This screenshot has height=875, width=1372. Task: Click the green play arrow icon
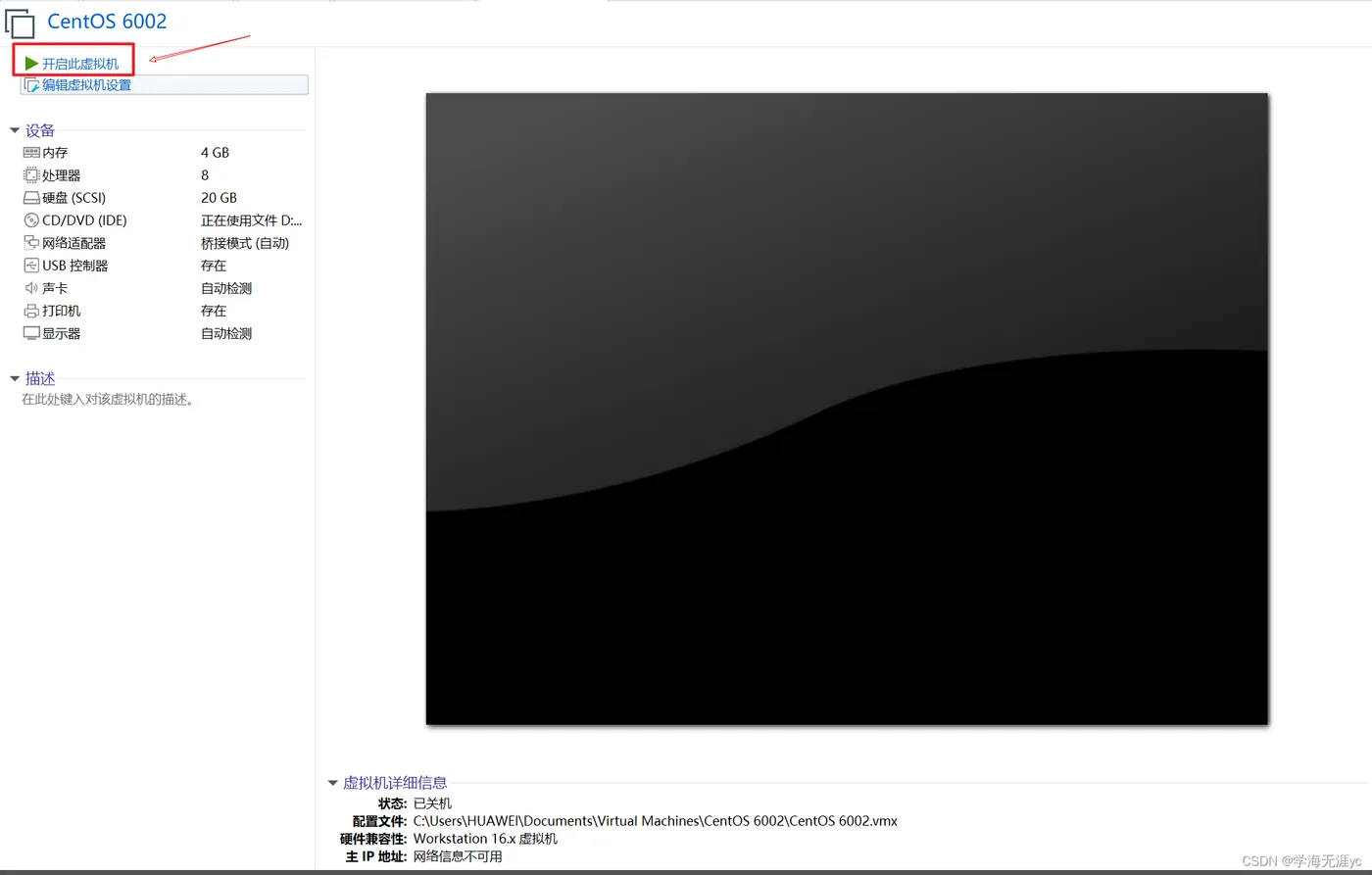coord(31,64)
